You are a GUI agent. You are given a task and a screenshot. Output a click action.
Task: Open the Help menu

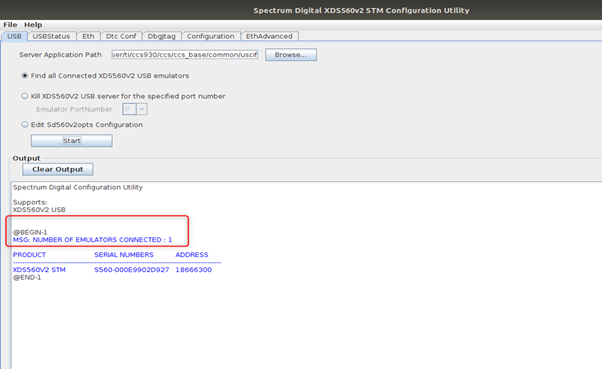pyautogui.click(x=33, y=25)
